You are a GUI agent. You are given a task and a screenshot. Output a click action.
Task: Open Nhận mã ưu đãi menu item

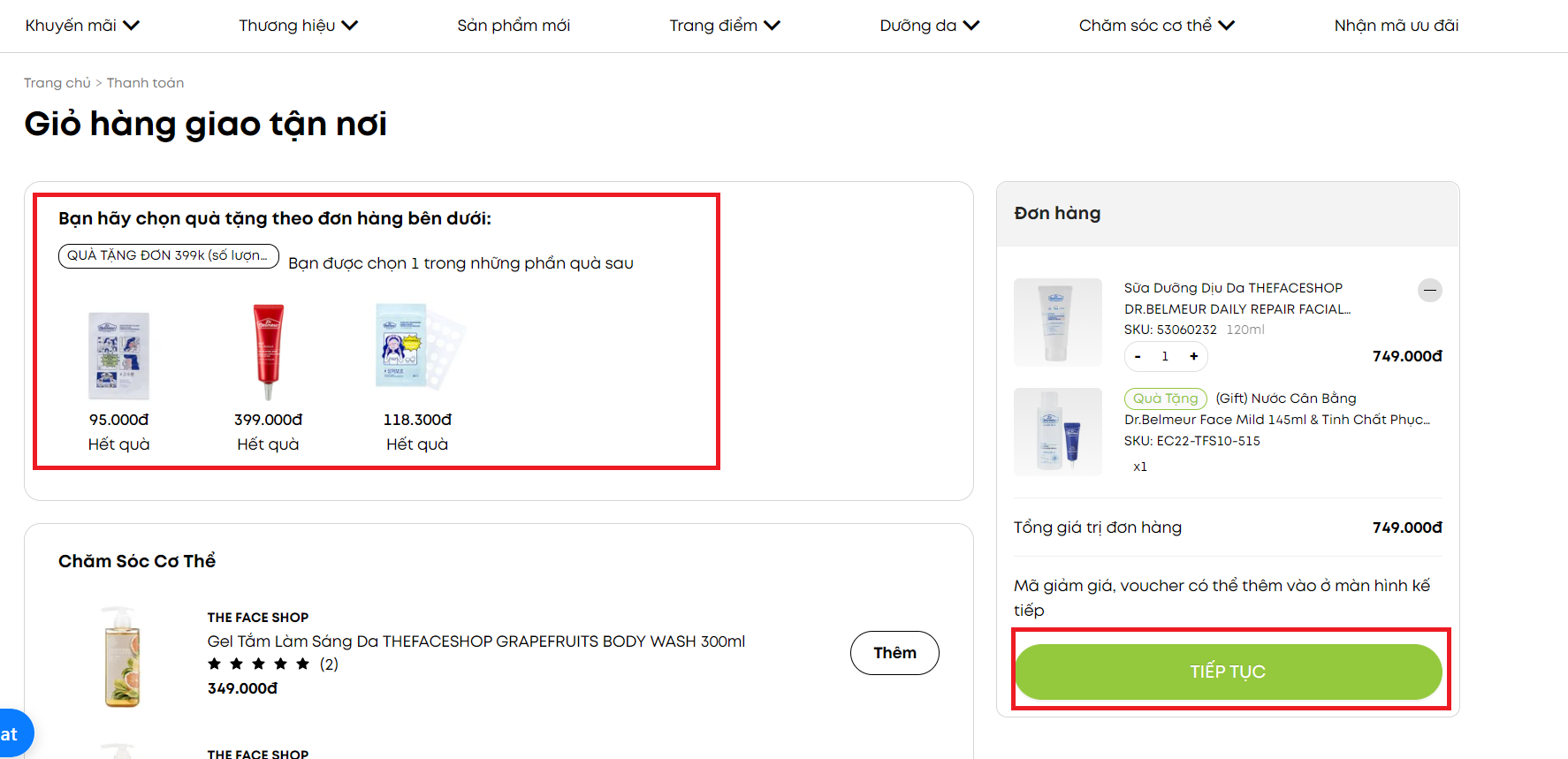point(1397,26)
